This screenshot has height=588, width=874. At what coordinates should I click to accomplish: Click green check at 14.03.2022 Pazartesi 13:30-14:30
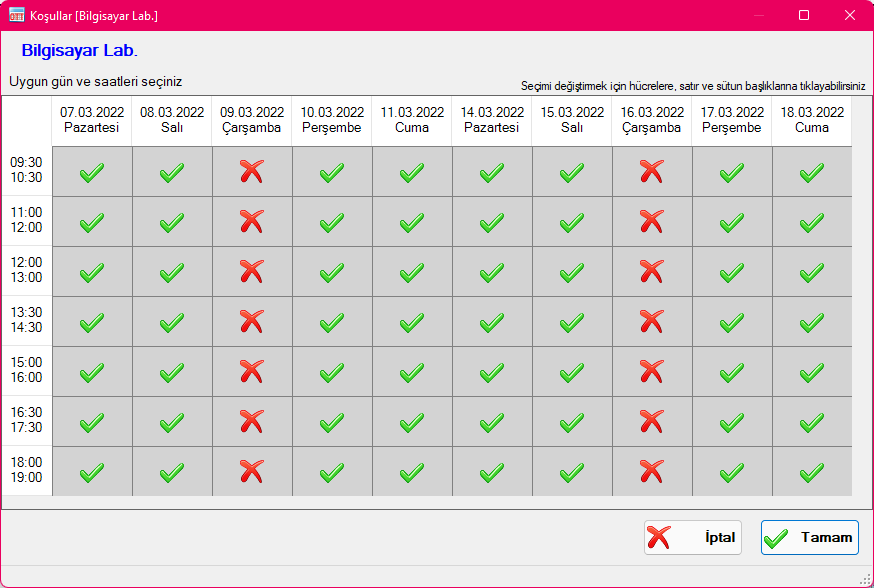click(492, 322)
